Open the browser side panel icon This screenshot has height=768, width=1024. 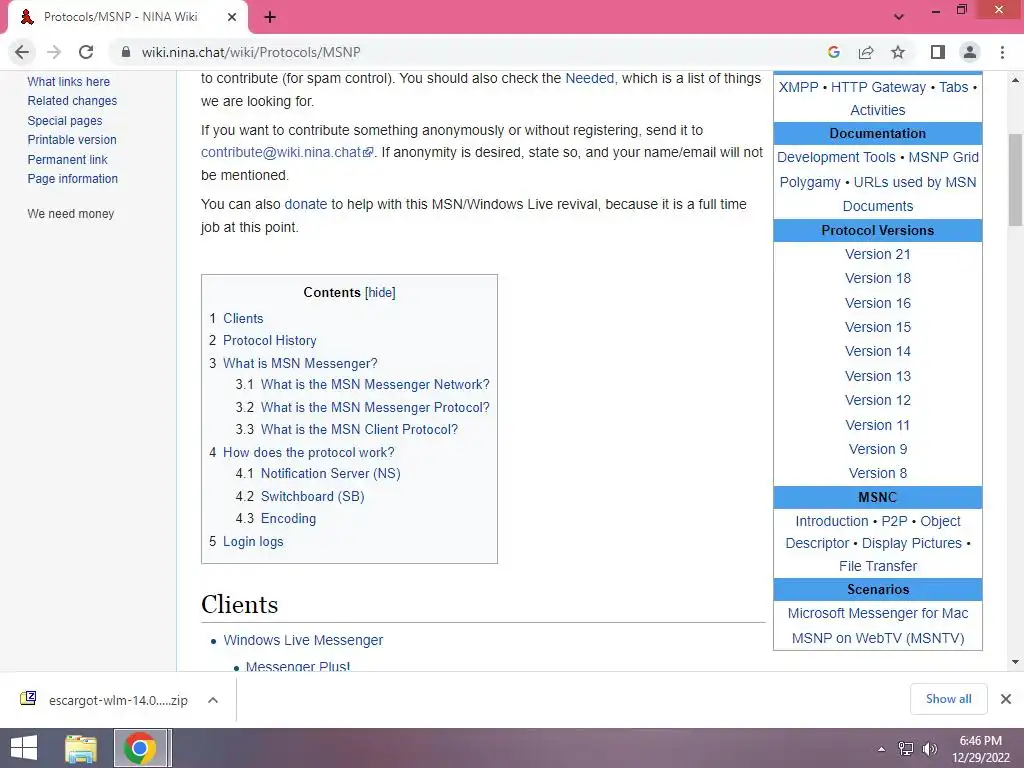point(938,52)
